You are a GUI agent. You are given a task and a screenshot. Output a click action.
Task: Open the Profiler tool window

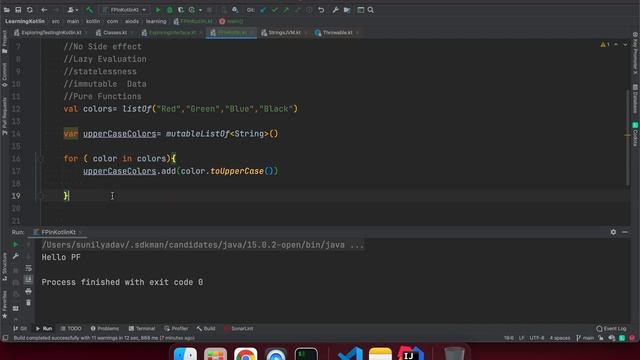pos(176,329)
